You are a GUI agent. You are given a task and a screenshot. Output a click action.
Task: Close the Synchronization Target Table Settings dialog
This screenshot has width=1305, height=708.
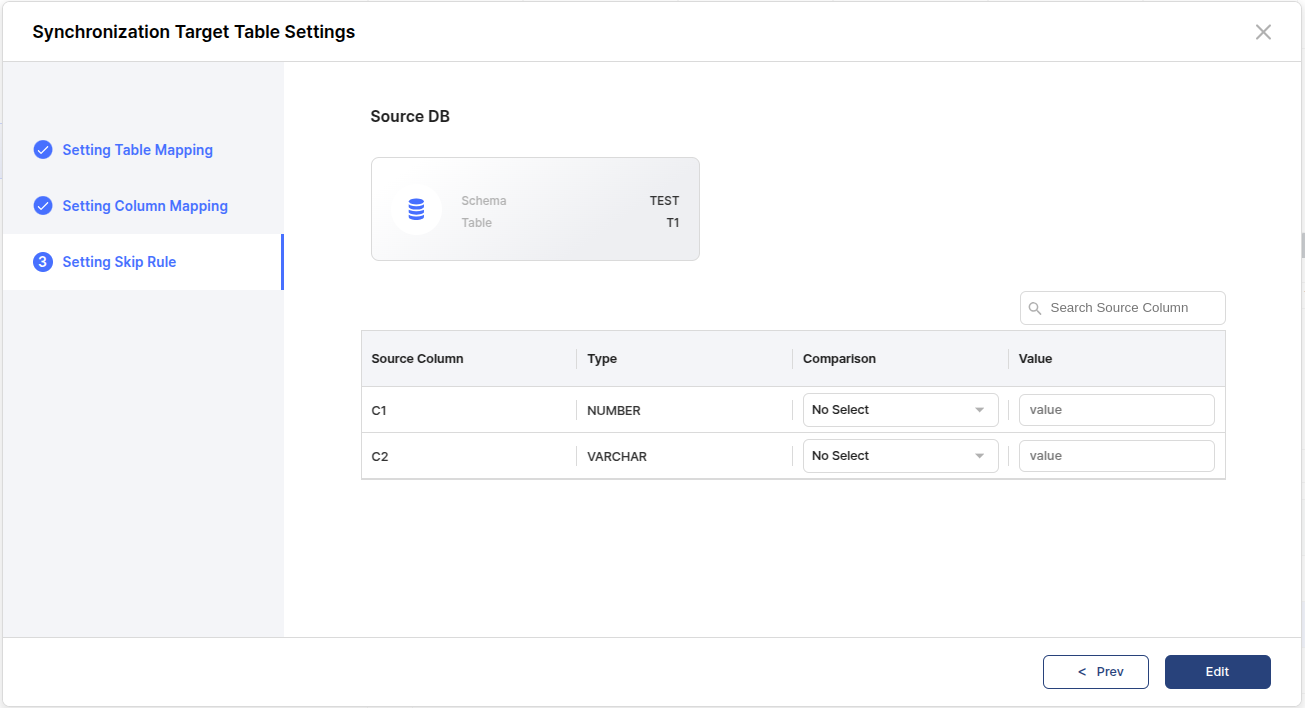click(1263, 32)
